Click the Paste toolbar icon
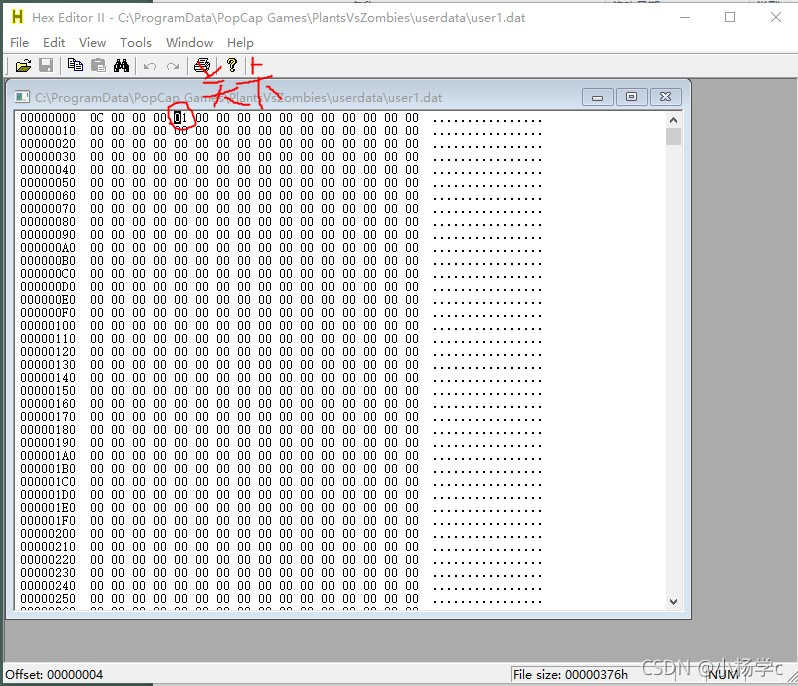798x686 pixels. 98,65
